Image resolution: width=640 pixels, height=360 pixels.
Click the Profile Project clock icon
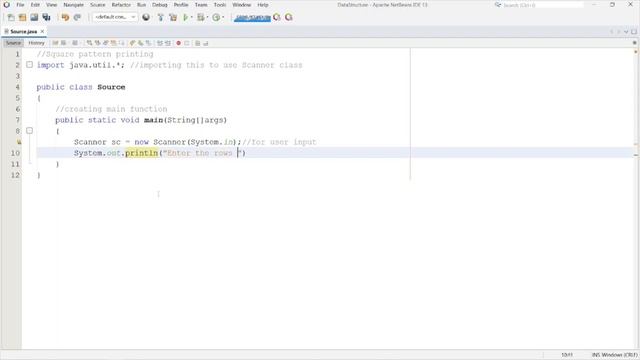coord(216,17)
